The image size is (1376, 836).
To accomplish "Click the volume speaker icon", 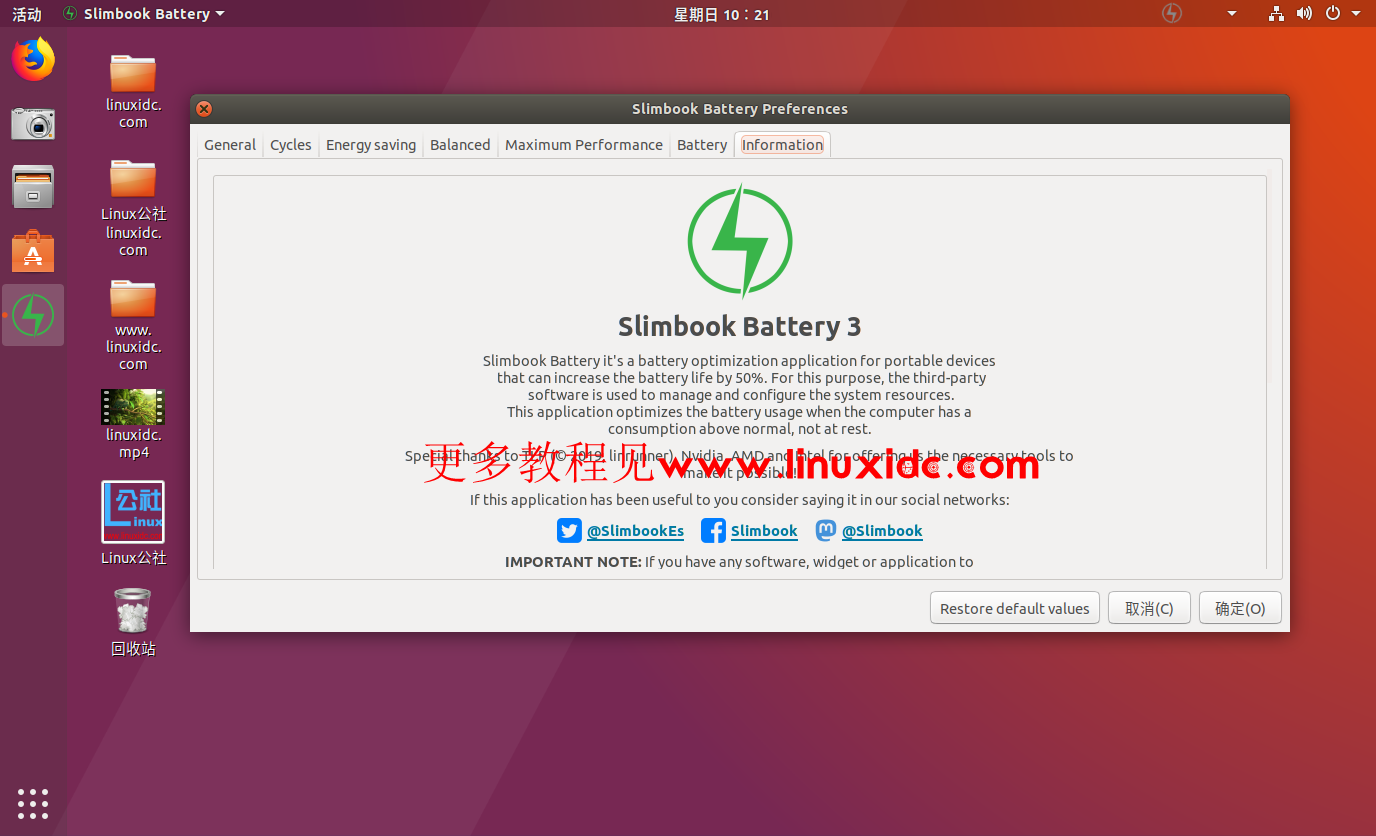I will [1304, 13].
